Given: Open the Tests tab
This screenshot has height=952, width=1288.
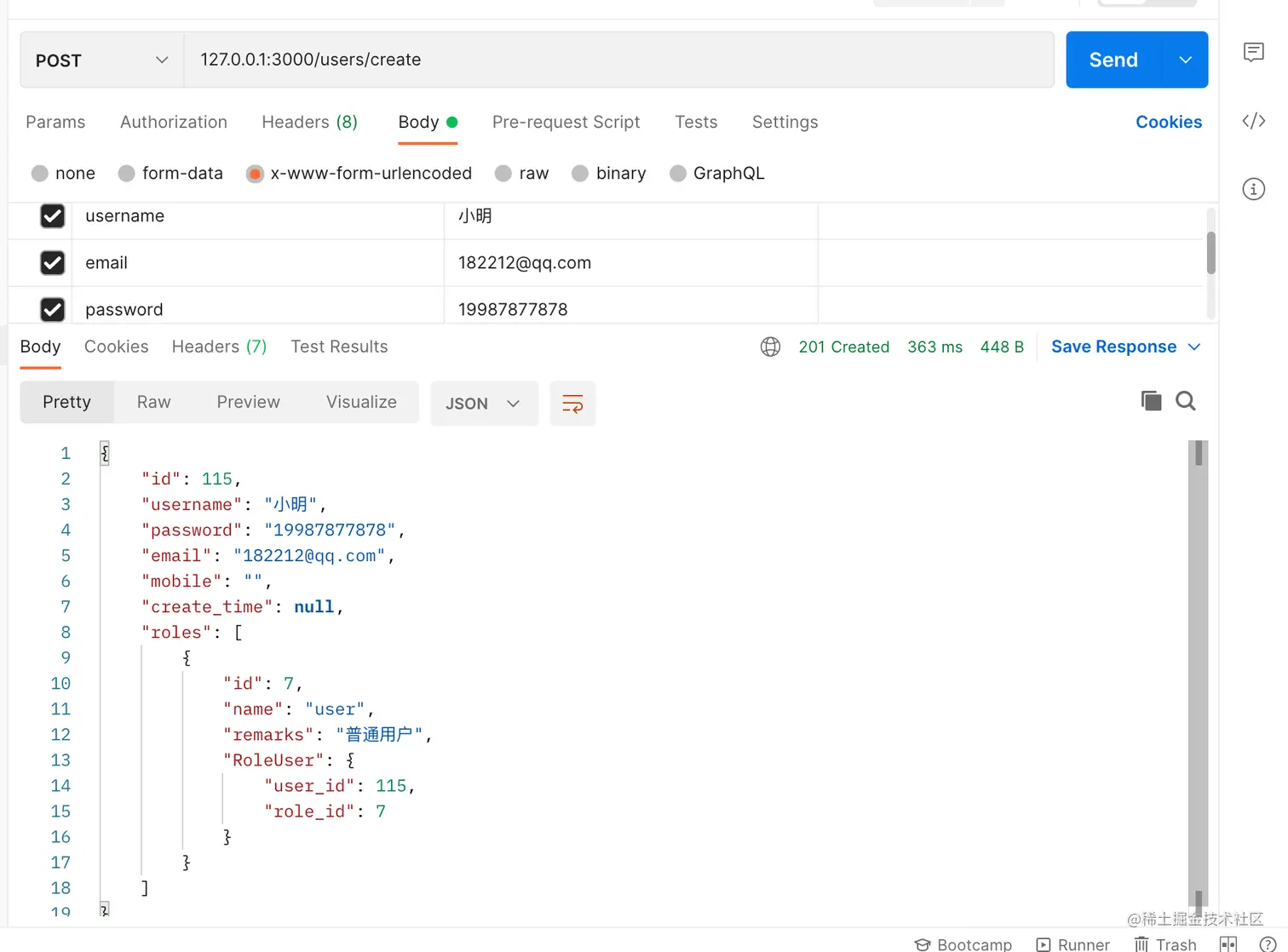Looking at the screenshot, I should point(696,122).
